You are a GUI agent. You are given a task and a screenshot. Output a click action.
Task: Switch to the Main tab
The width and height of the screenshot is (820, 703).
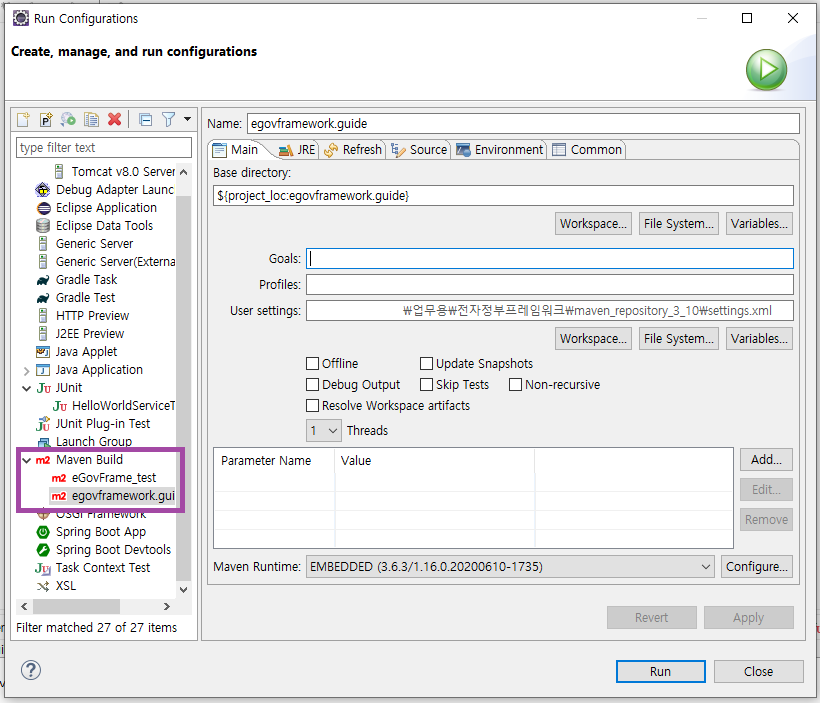236,150
